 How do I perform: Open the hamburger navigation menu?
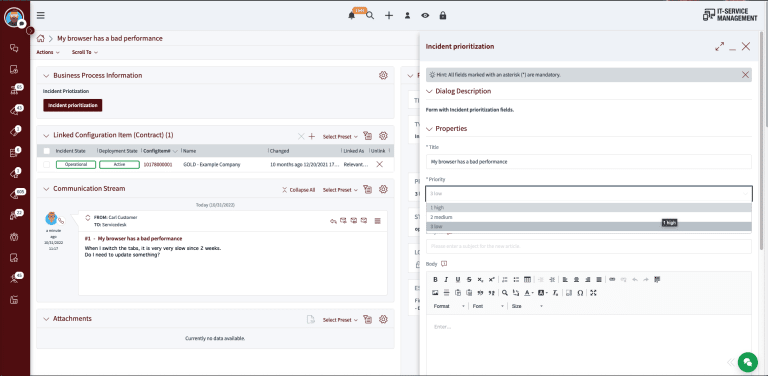click(x=41, y=15)
